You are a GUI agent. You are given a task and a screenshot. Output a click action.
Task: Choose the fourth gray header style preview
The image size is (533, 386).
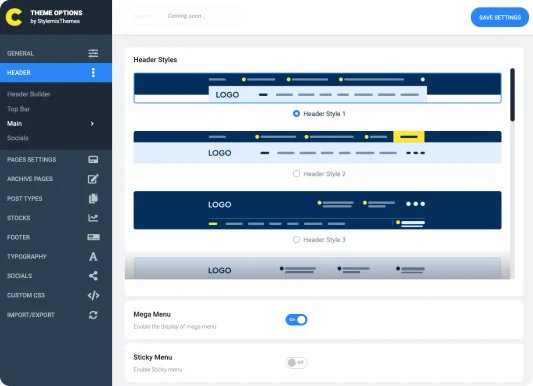[317, 268]
